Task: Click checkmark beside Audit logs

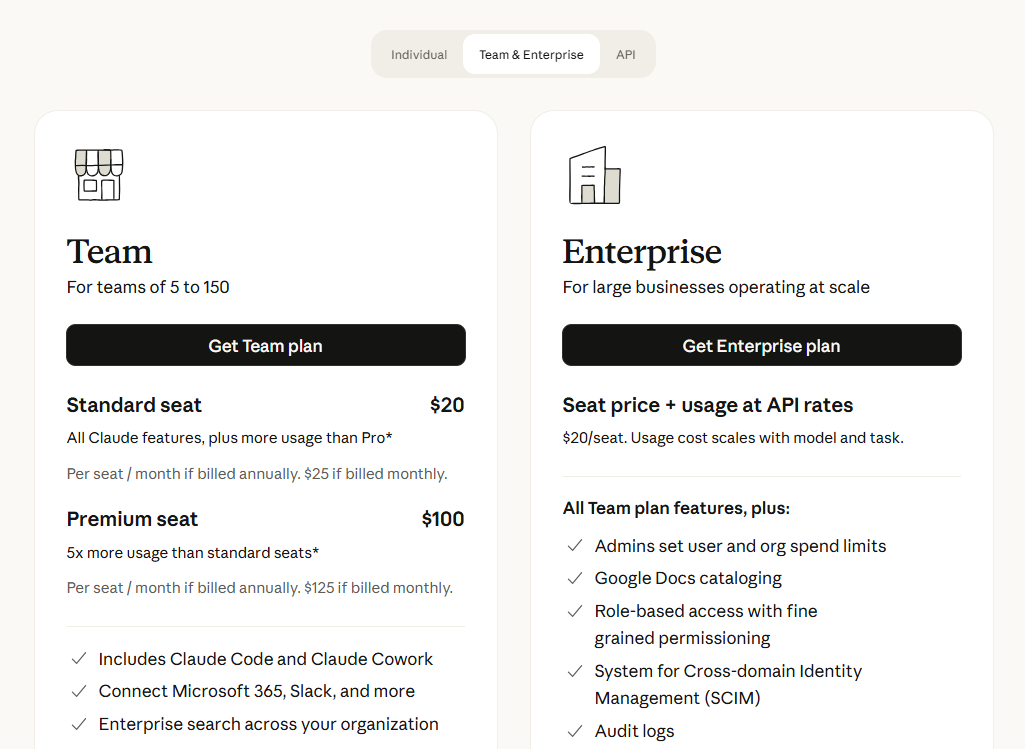Action: [x=575, y=730]
